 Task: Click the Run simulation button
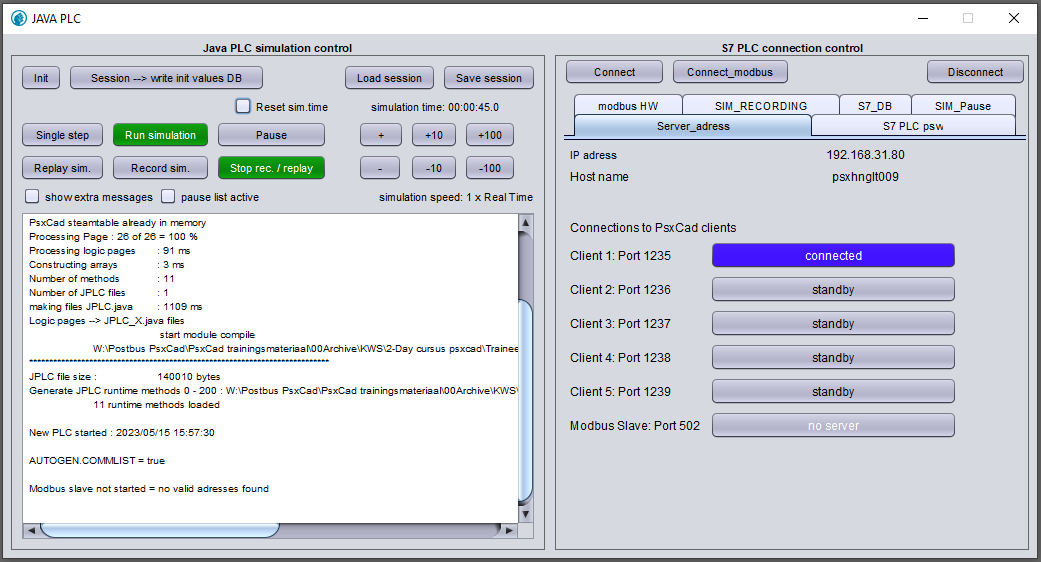coord(160,135)
